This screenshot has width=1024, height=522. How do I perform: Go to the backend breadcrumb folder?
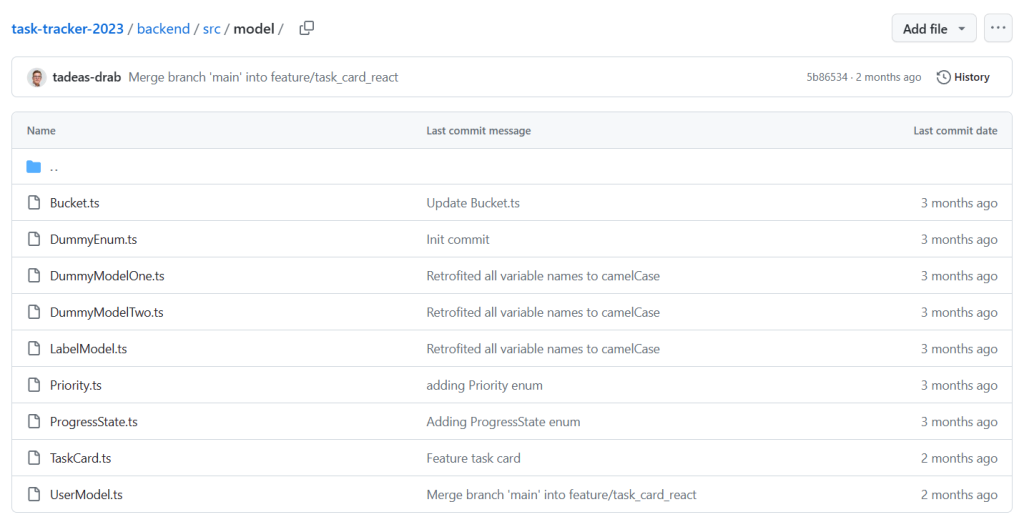(163, 29)
